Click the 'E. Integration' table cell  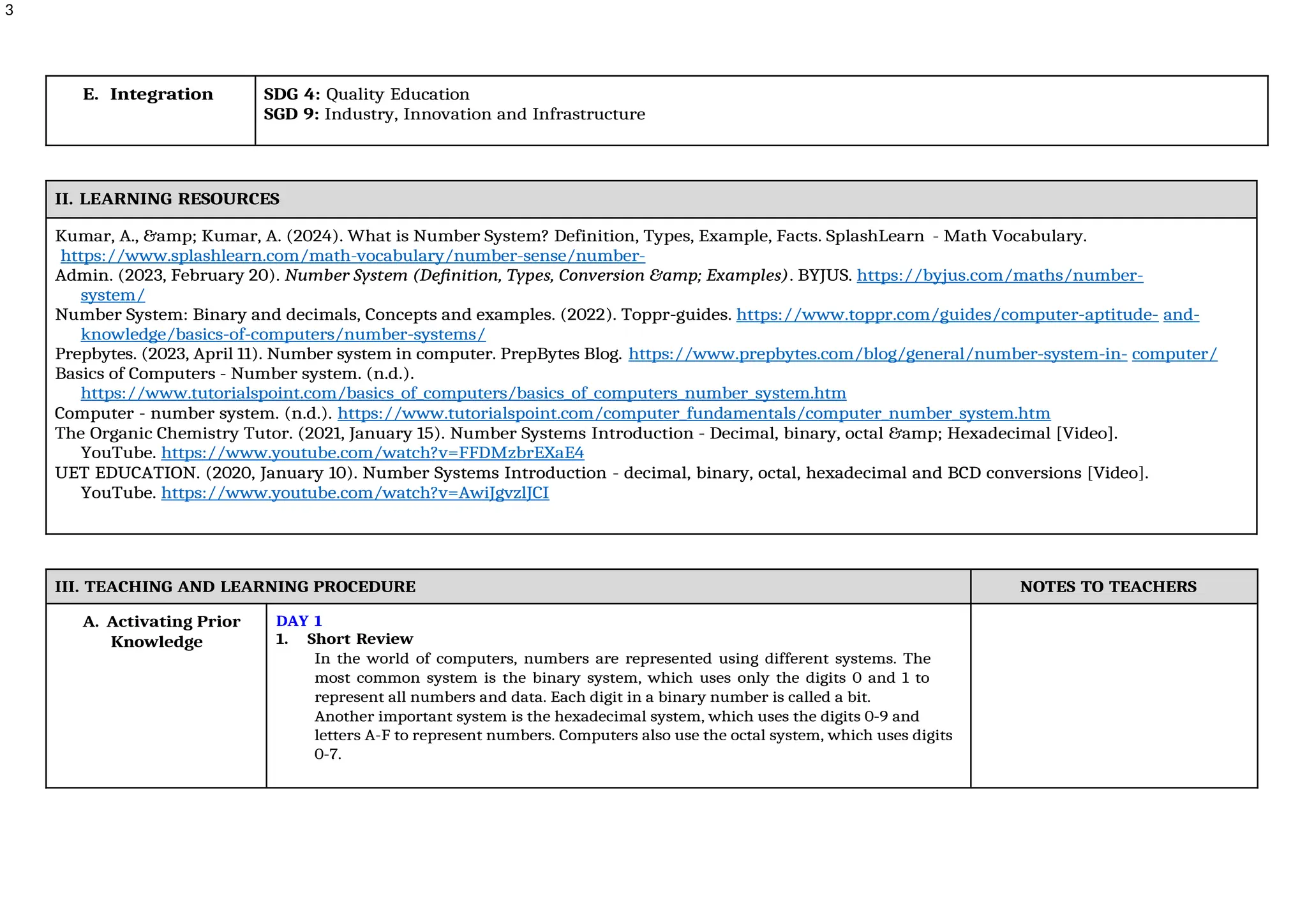tap(148, 94)
